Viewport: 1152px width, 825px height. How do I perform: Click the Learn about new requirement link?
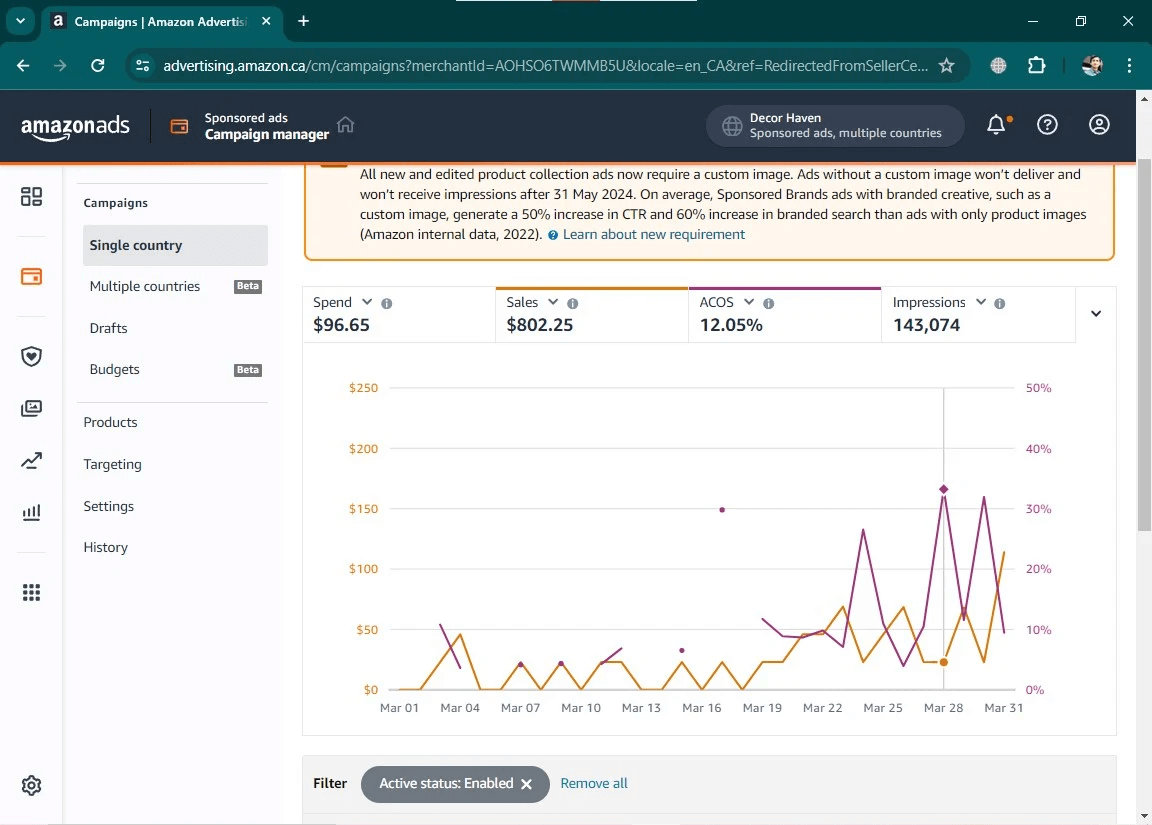[653, 234]
